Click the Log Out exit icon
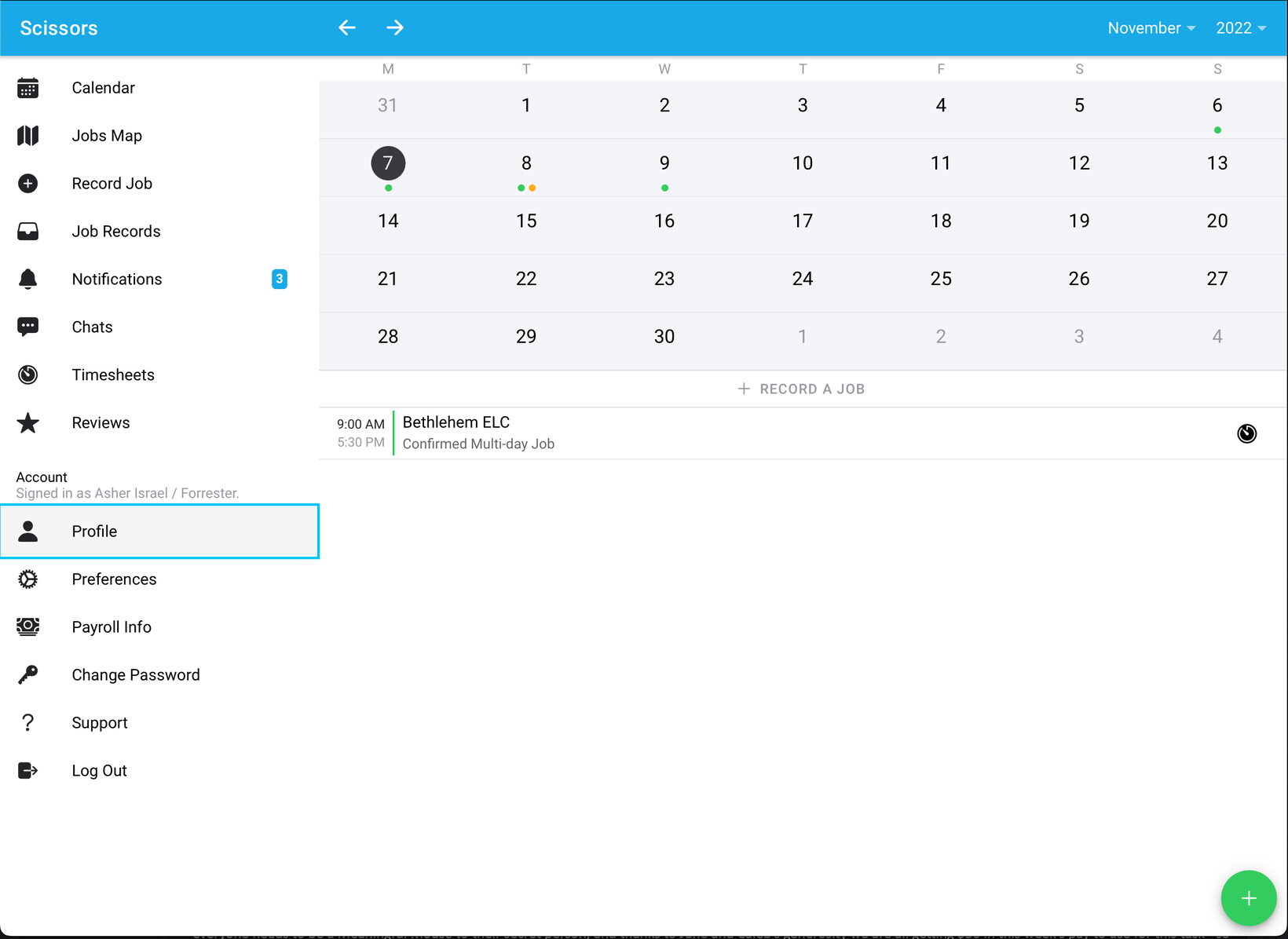The image size is (1288, 939). 28,770
